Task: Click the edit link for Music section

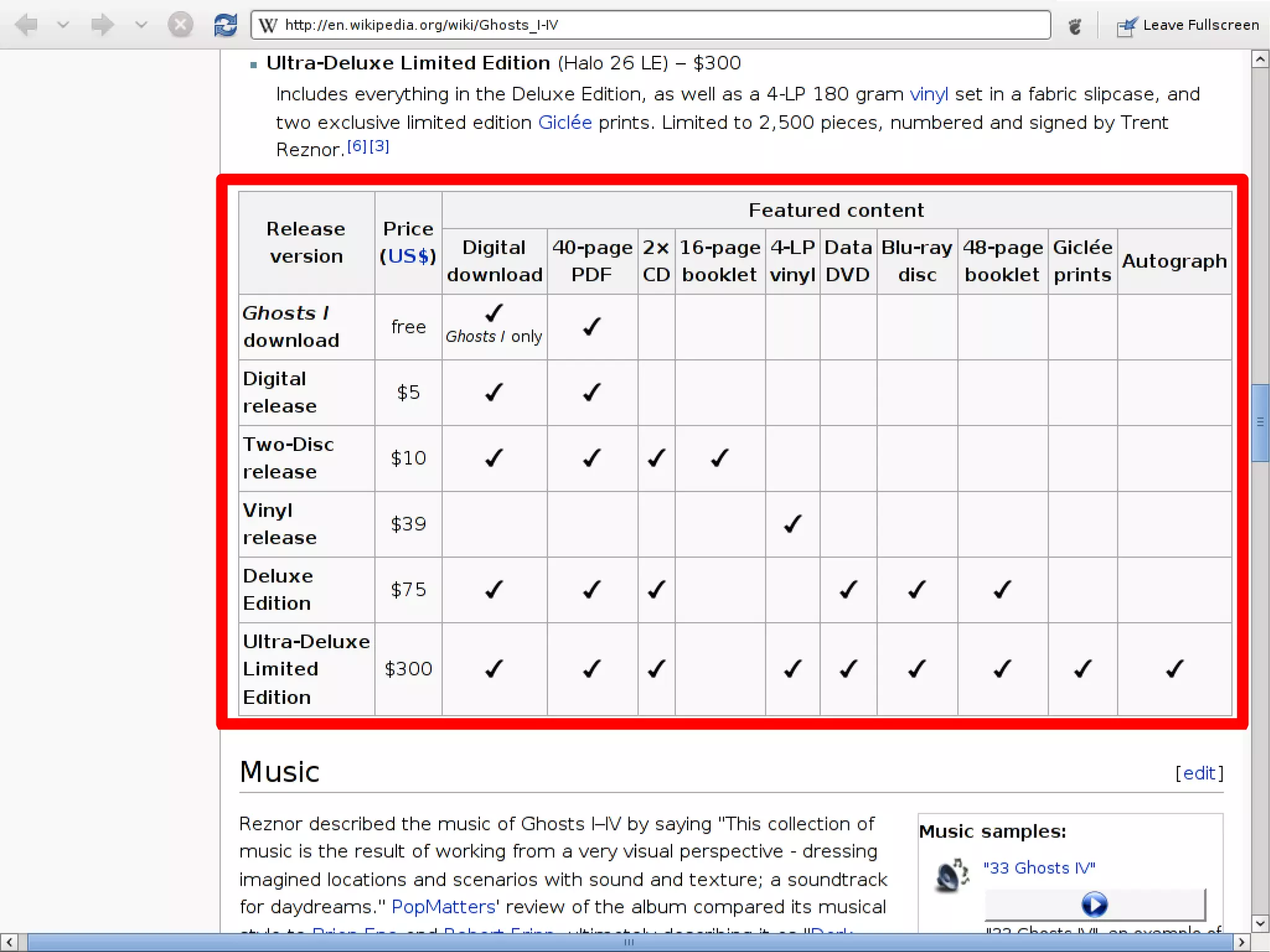Action: (x=1199, y=773)
